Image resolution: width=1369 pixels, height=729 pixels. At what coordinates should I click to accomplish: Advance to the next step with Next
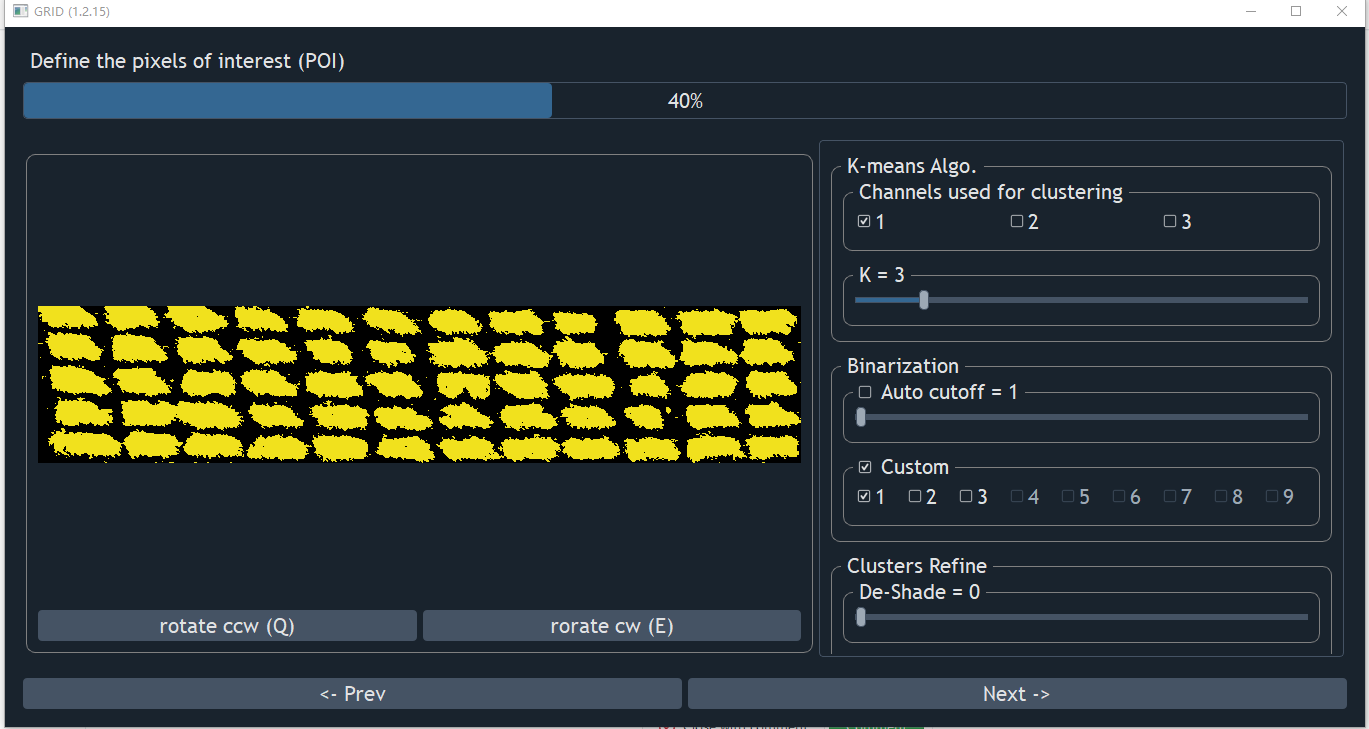pyautogui.click(x=1016, y=693)
